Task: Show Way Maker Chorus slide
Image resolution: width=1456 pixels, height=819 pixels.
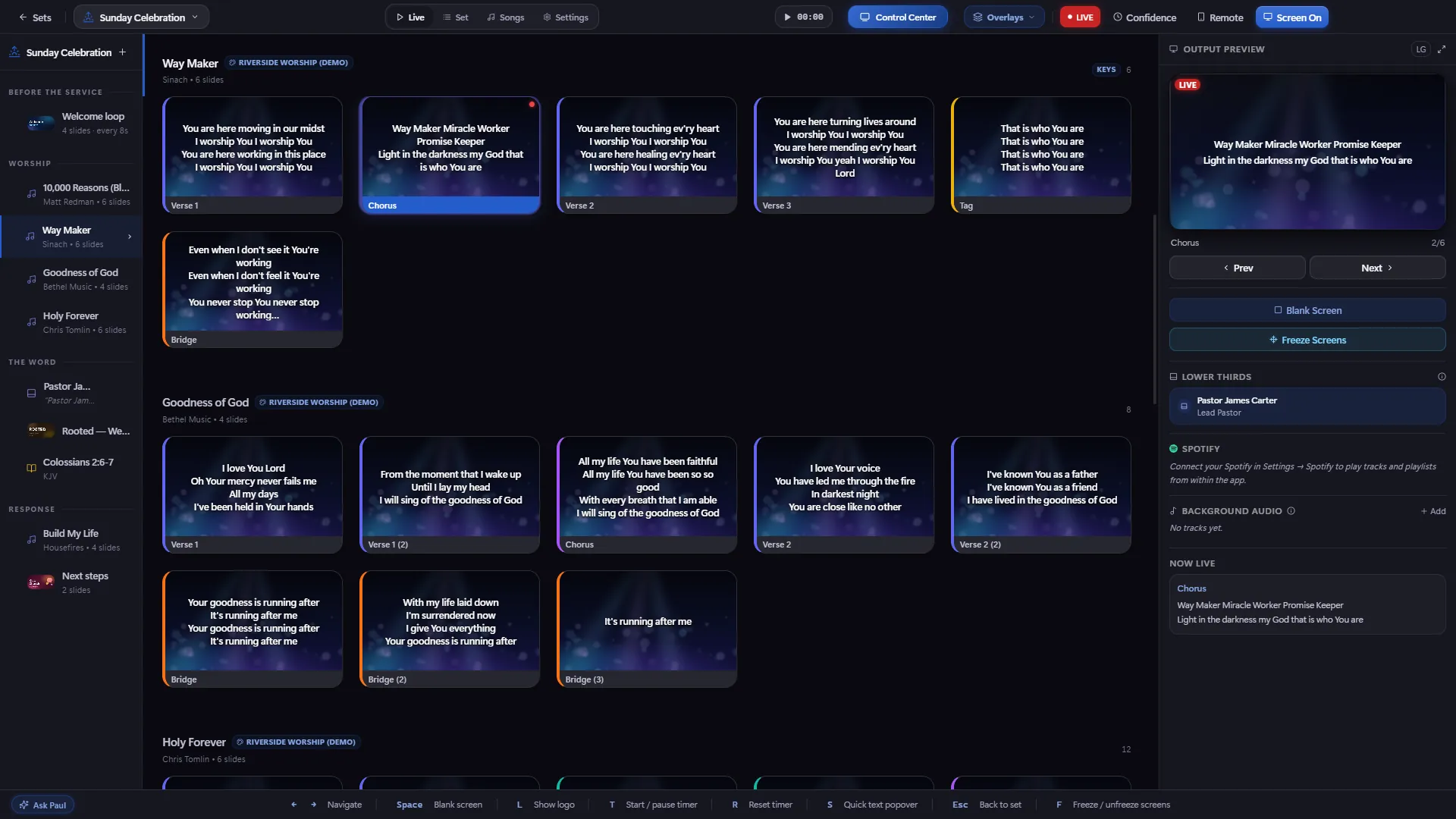Action: (450, 155)
